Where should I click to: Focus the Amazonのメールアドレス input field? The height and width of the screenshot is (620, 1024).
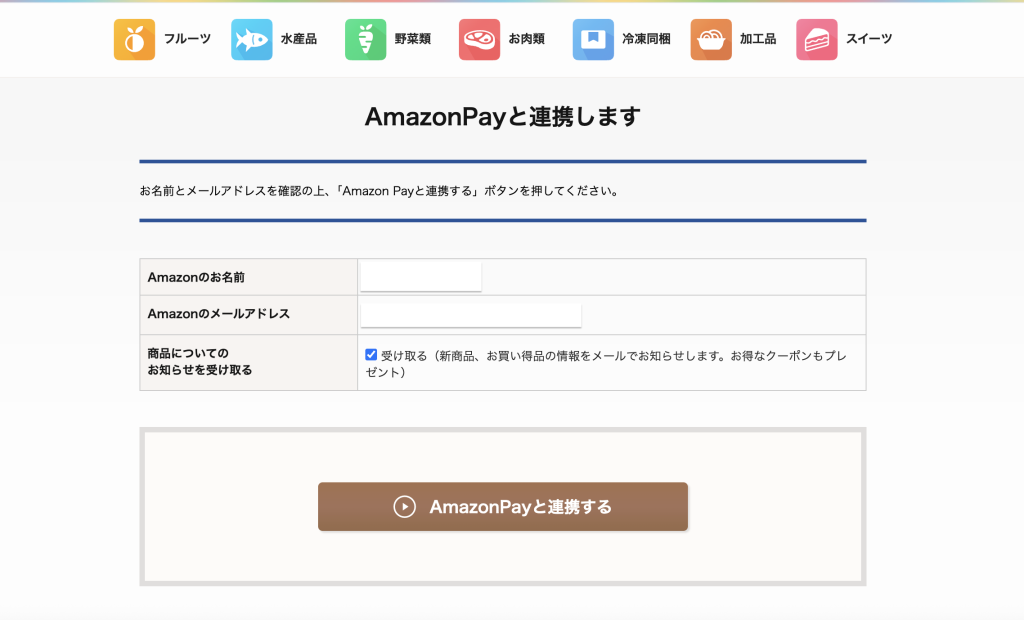[470, 315]
